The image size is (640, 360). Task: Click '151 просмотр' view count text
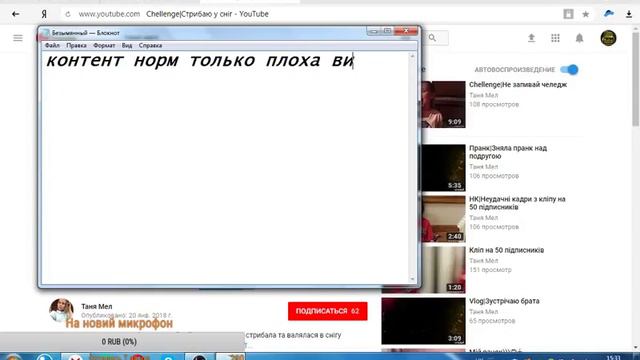490,270
